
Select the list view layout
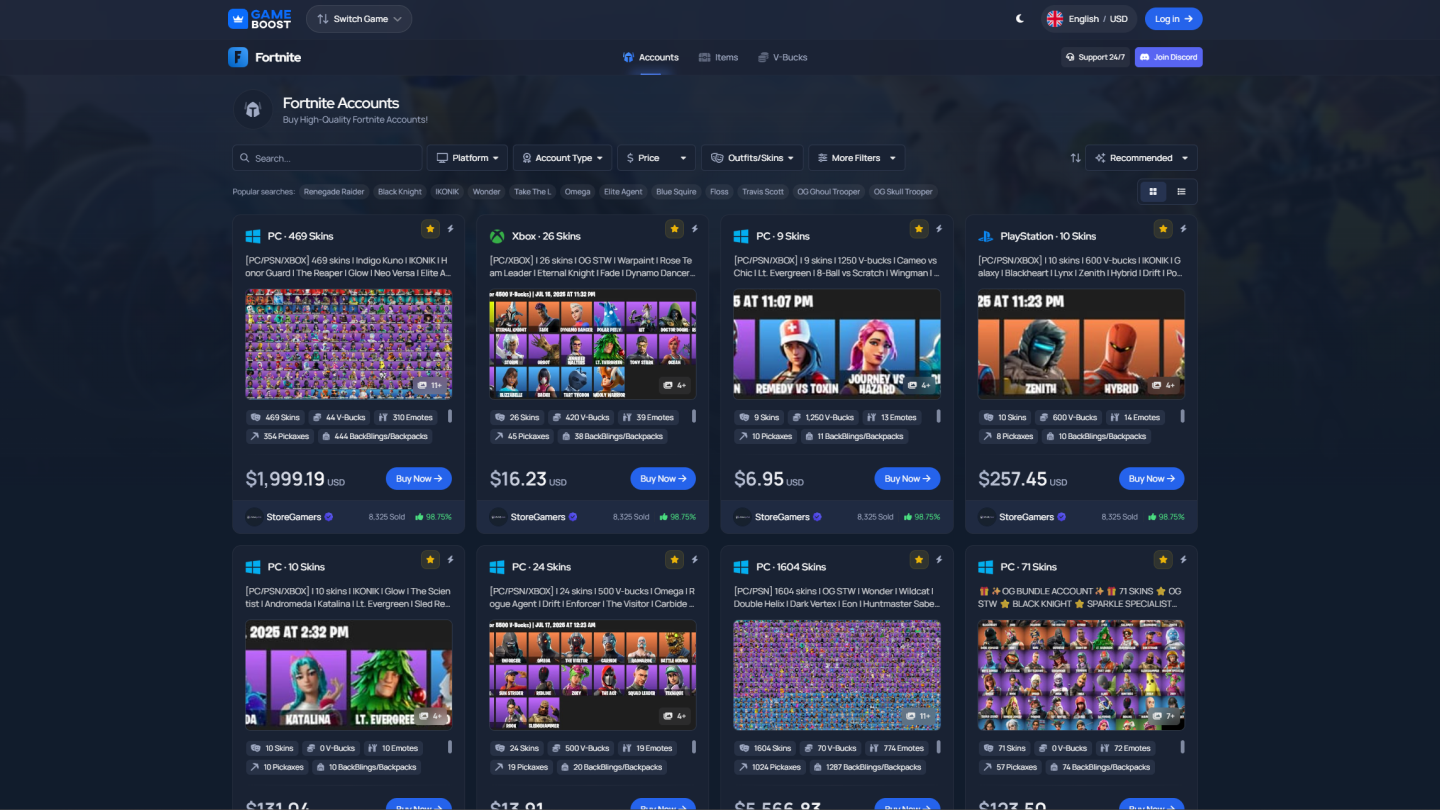click(1181, 191)
